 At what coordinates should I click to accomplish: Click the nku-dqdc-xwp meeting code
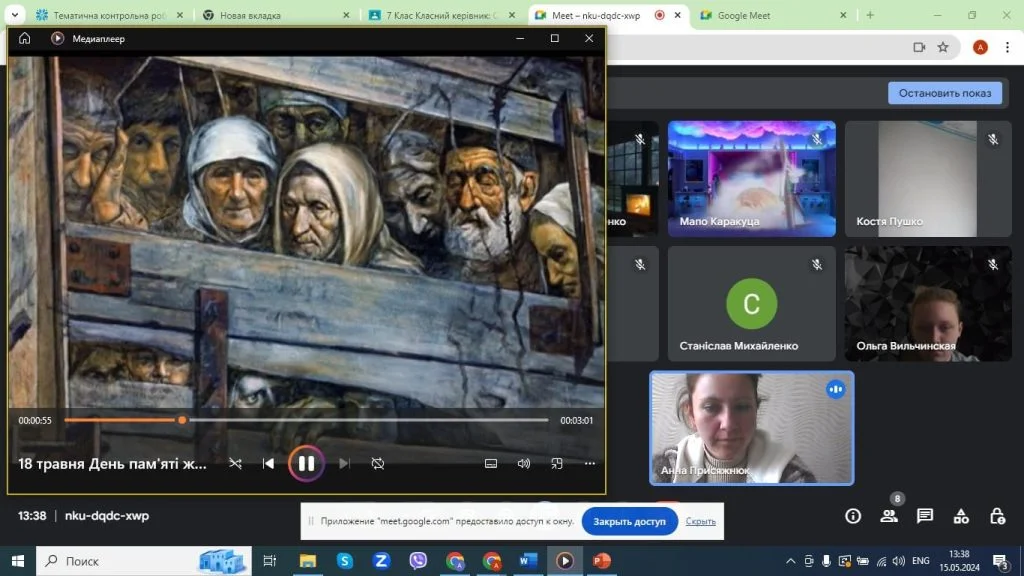[107, 516]
